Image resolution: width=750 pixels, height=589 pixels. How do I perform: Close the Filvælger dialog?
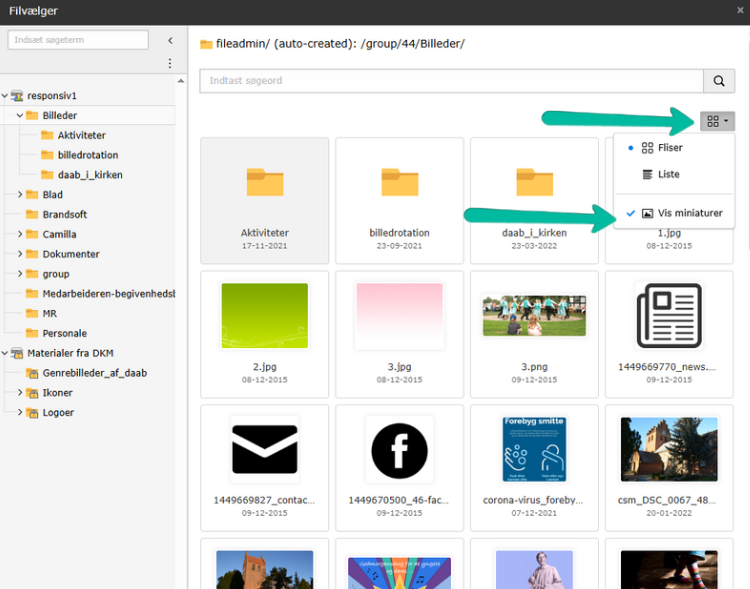[x=740, y=10]
